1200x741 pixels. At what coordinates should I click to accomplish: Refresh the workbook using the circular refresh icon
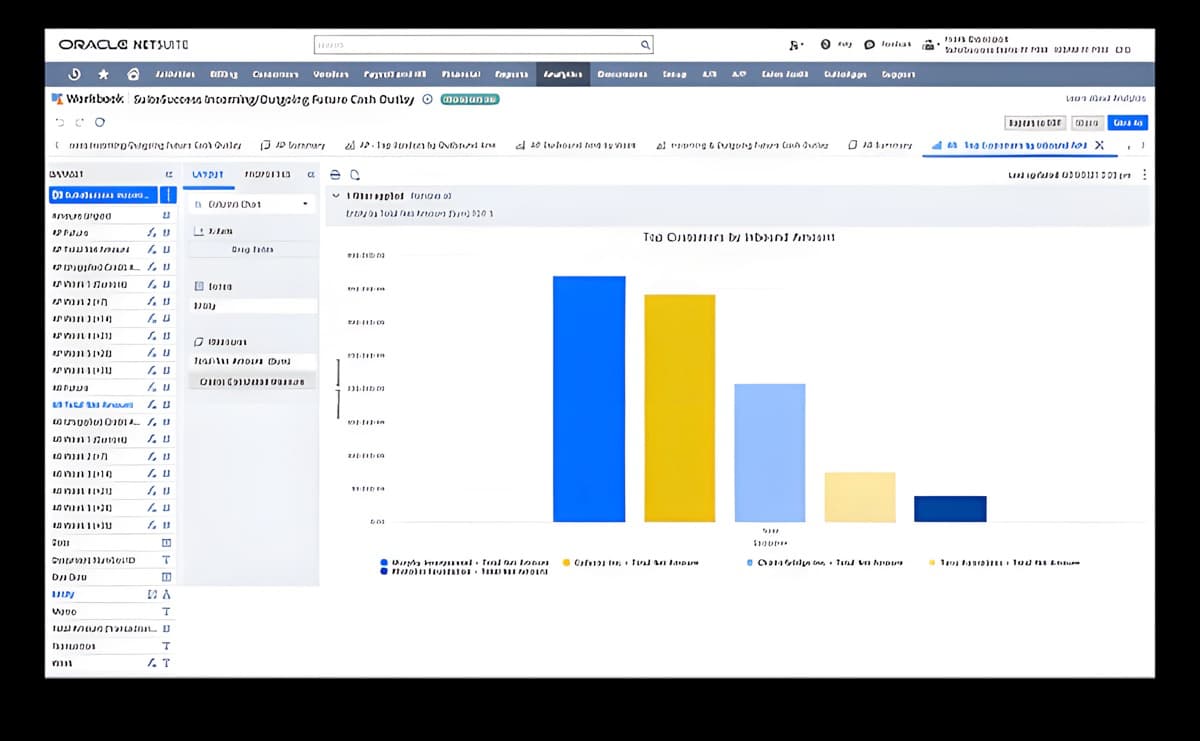(98, 122)
